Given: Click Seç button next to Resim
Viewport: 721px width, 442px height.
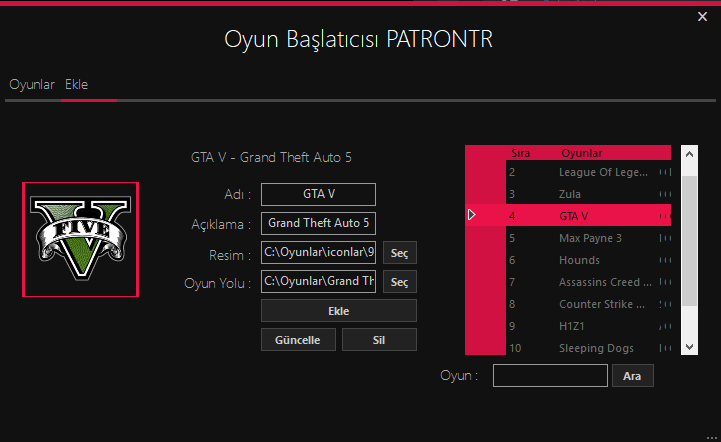Looking at the screenshot, I should coord(400,253).
